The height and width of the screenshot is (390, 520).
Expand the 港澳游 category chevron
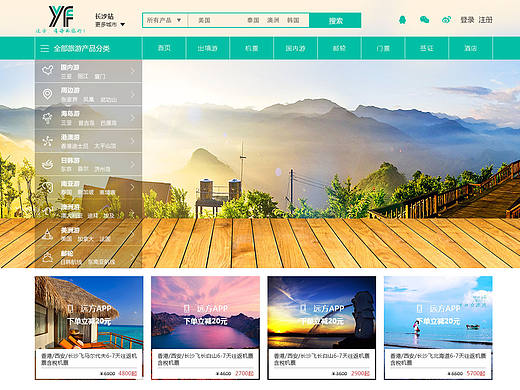[133, 141]
